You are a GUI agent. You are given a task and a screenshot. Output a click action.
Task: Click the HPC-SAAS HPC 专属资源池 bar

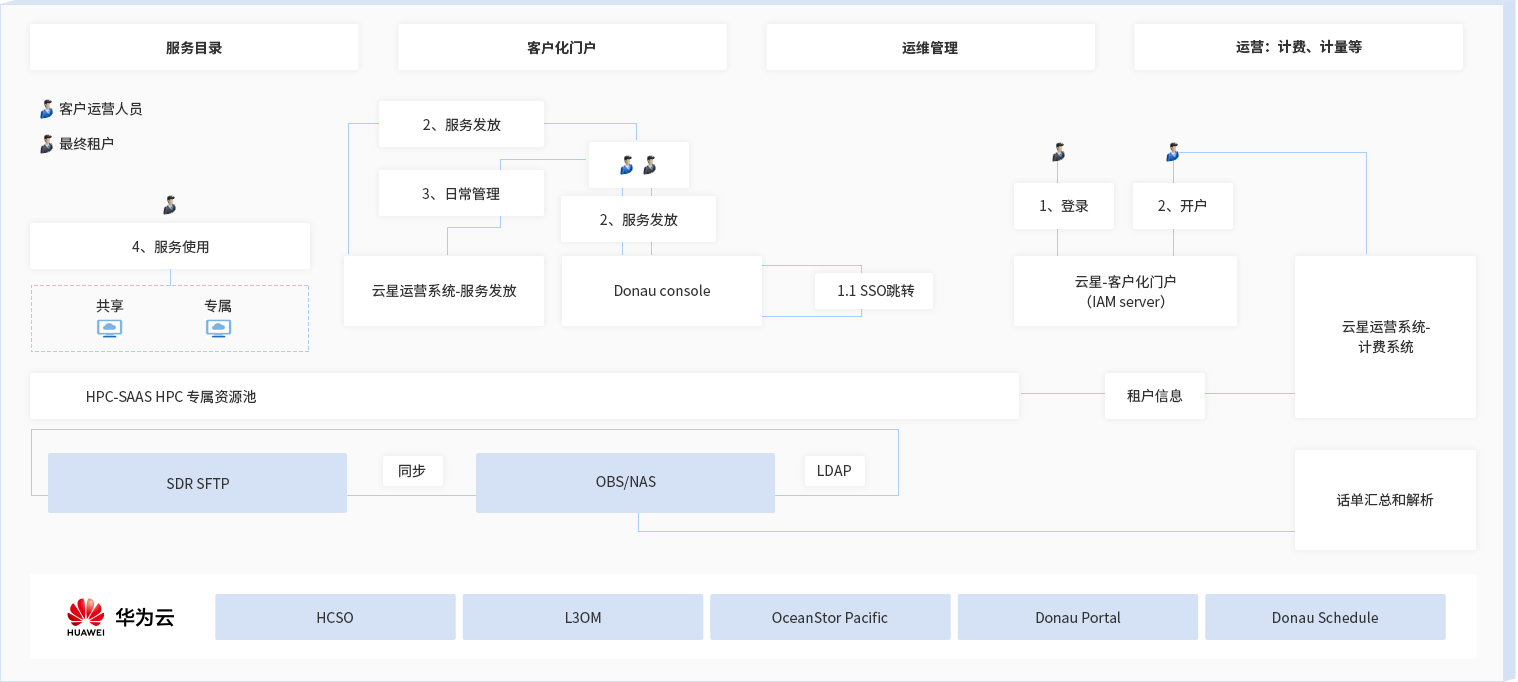[x=524, y=396]
